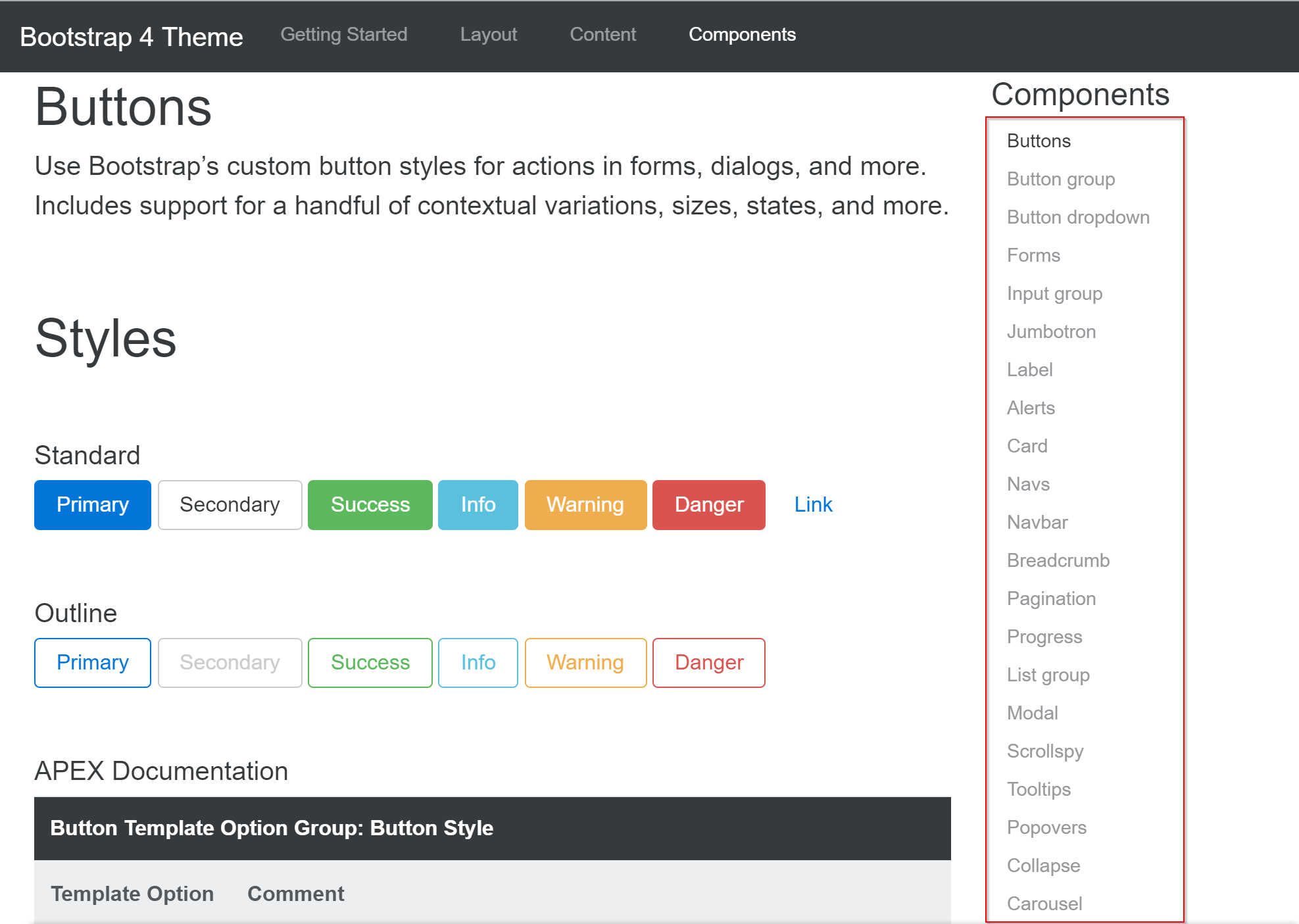The width and height of the screenshot is (1299, 924).
Task: Go to Button dropdown in sidebar
Action: [x=1078, y=217]
